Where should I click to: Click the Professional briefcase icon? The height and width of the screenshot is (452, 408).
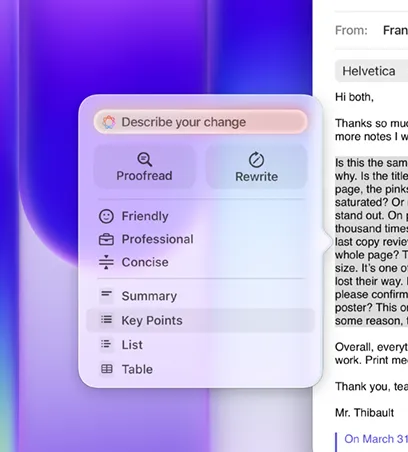106,239
